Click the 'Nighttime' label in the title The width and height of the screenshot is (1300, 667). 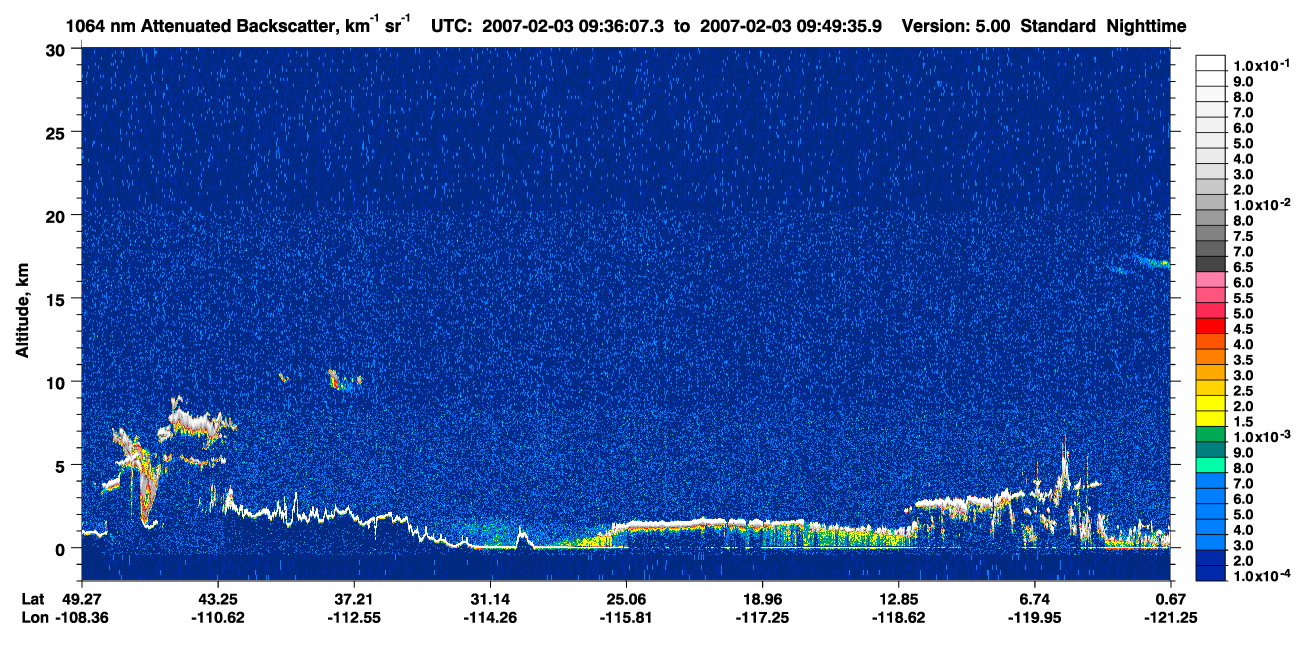1147,26
